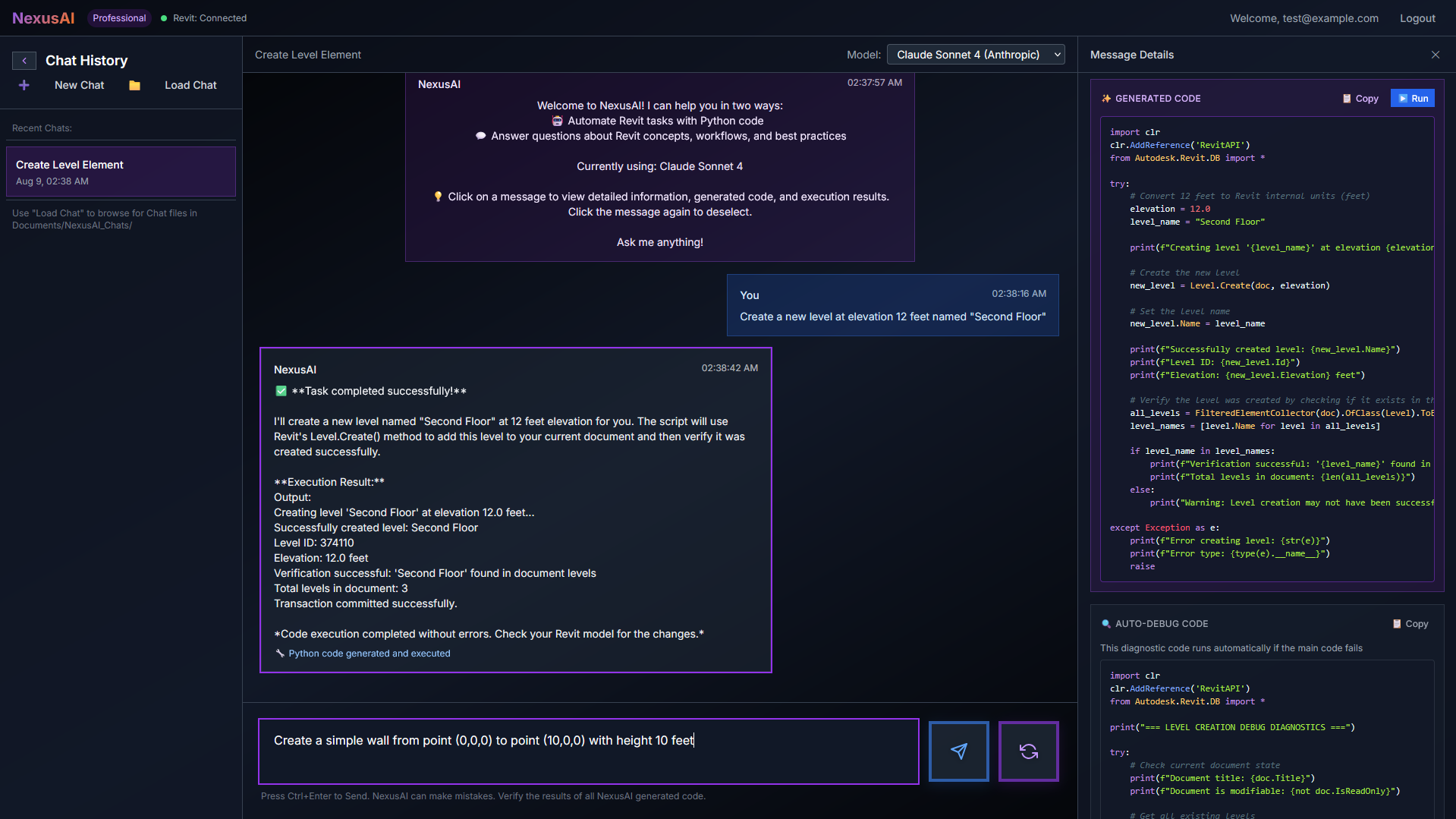1456x819 pixels.
Task: Select the Create Level Element recent chat
Action: click(121, 172)
